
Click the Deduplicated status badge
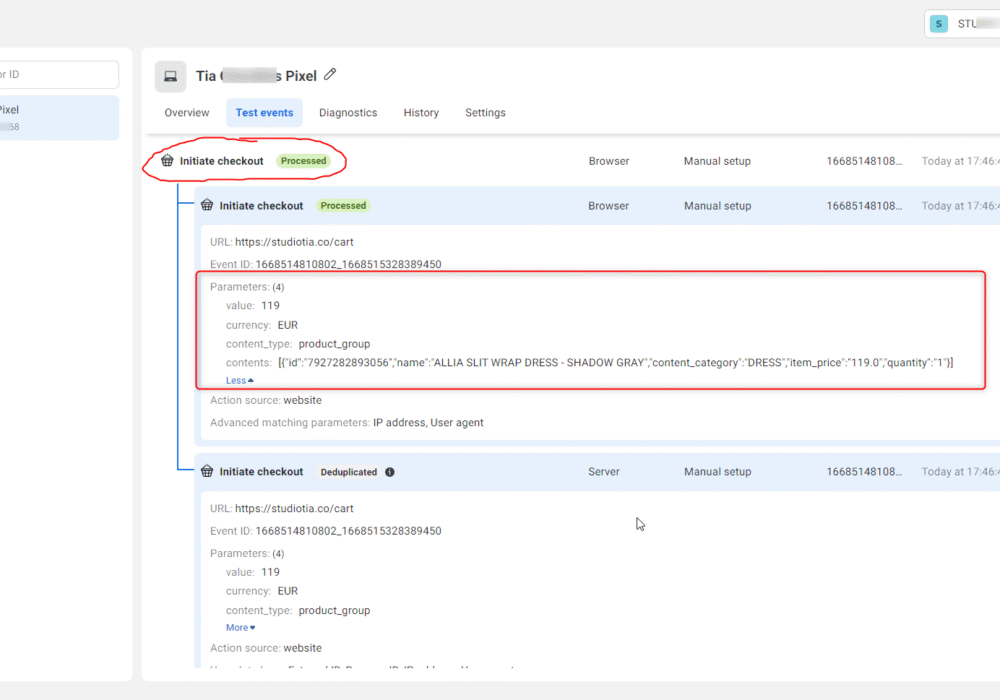click(349, 472)
